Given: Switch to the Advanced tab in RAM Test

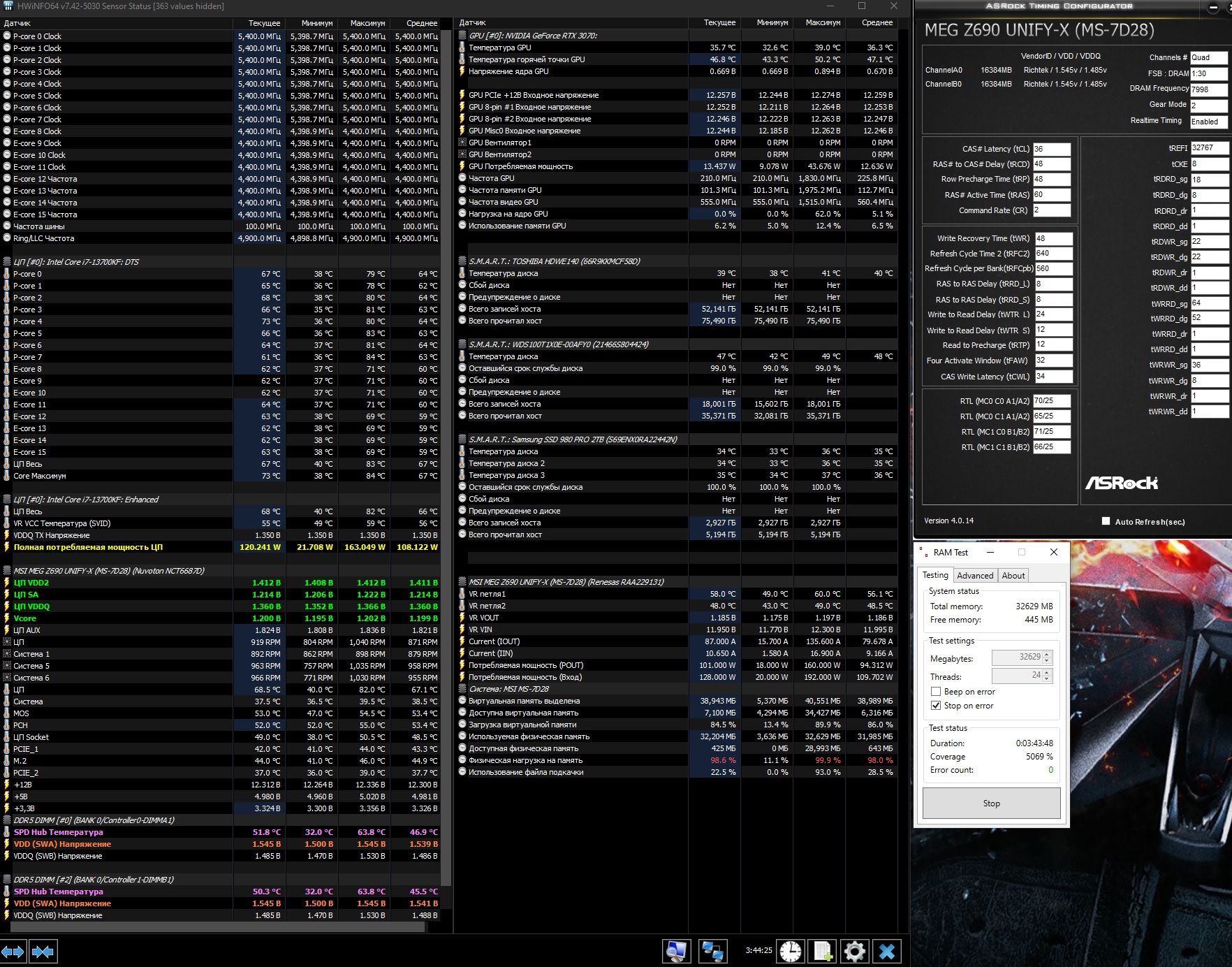Looking at the screenshot, I should point(975,576).
